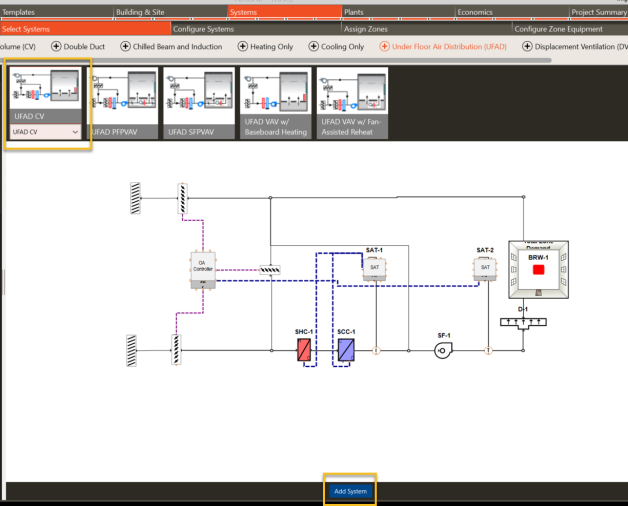Select the SCC-1 cooling coil icon
This screenshot has width=628, height=506.
coord(346,350)
